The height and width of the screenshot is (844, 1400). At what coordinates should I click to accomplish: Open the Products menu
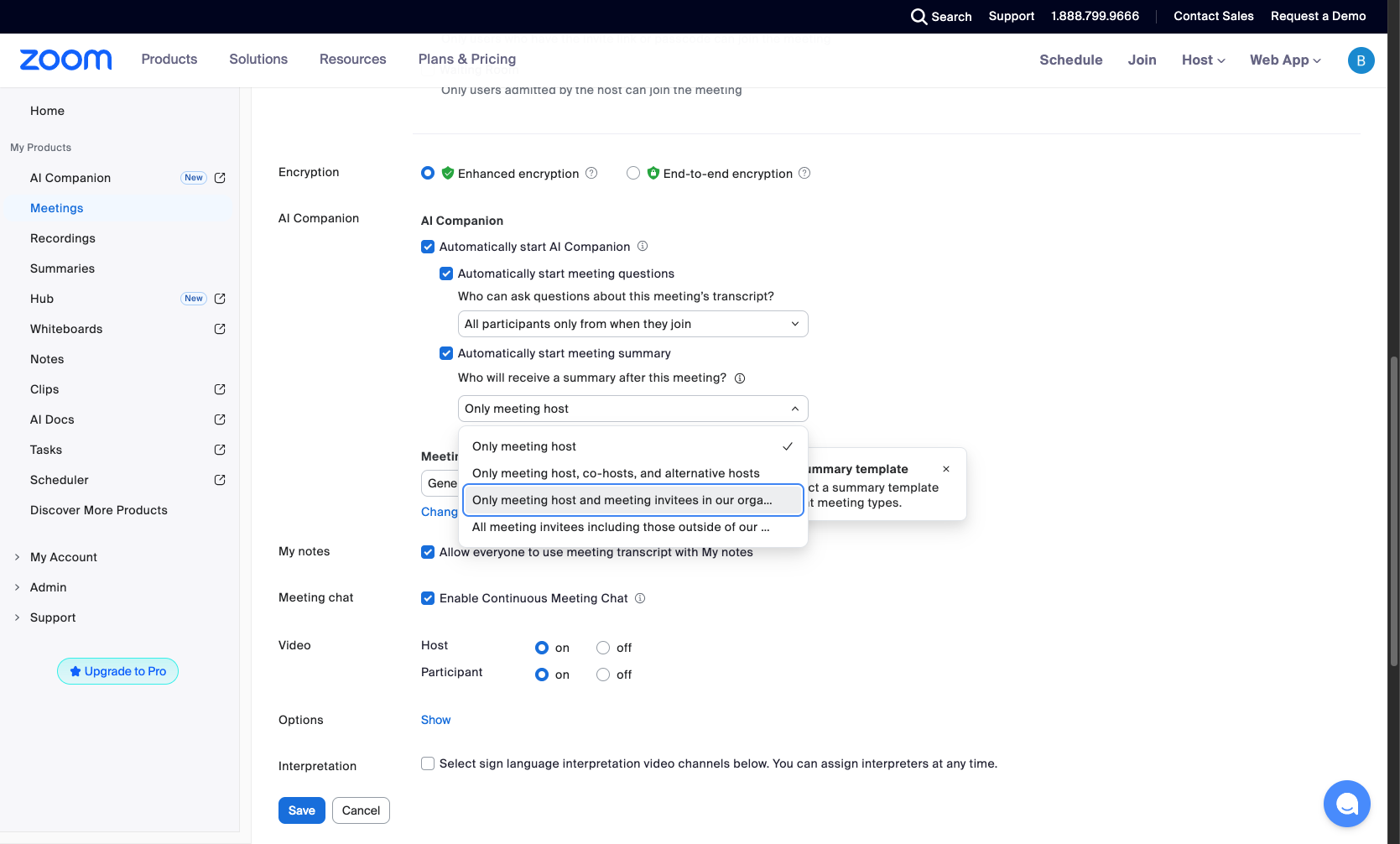(x=169, y=59)
